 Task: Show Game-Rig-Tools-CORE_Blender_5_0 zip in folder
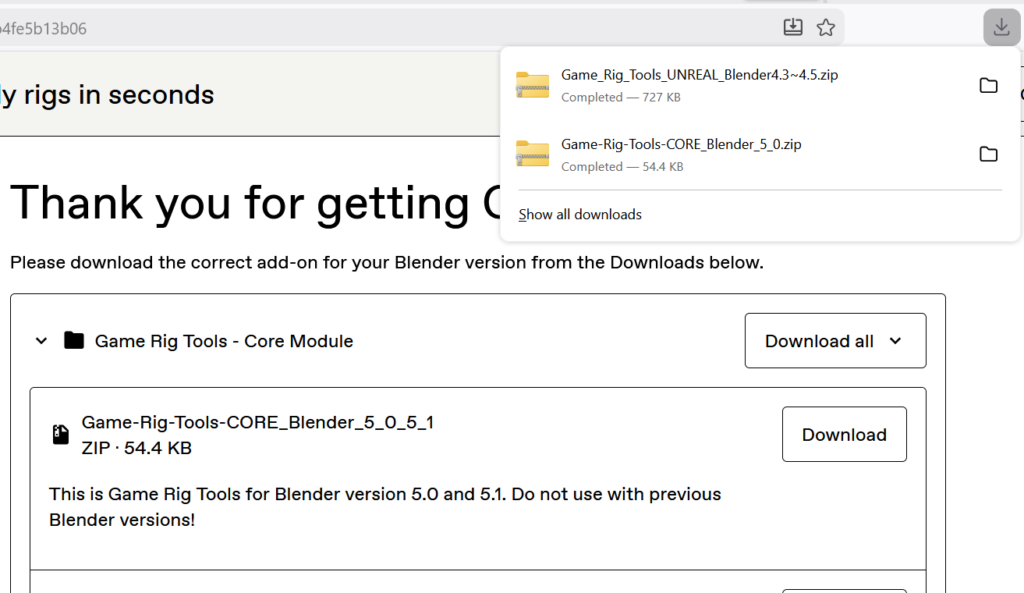click(x=988, y=154)
